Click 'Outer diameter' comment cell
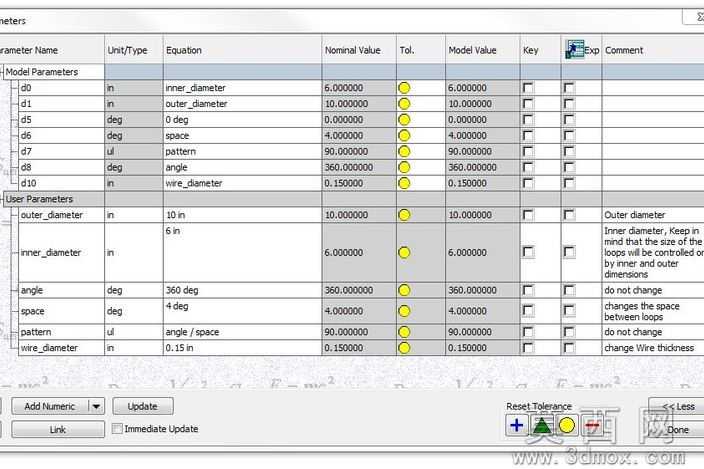 click(653, 215)
